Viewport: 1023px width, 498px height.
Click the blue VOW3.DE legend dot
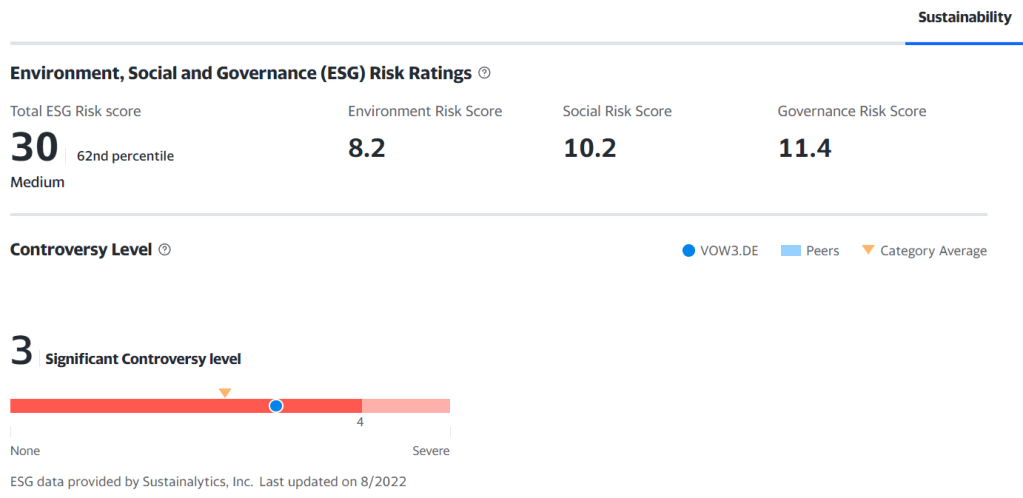[x=688, y=251]
